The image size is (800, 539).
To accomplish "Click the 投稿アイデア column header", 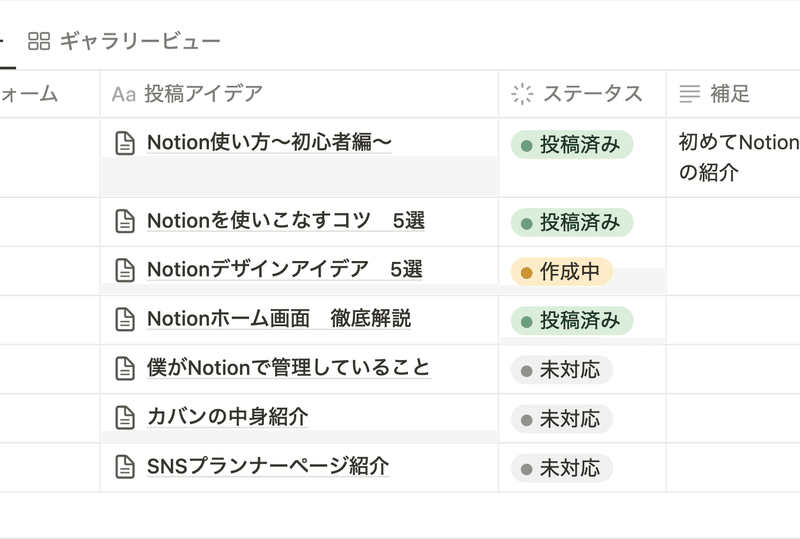I will click(x=299, y=94).
